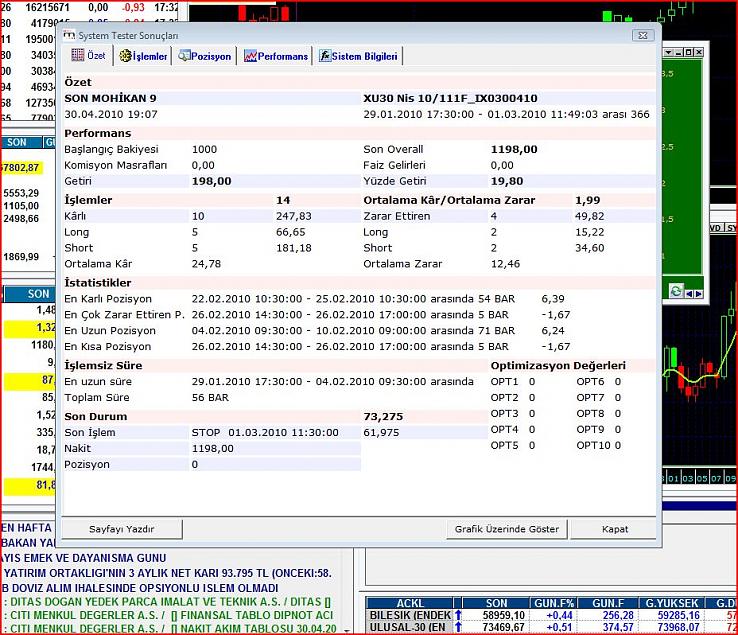Viewport: 738px width, 635px height.
Task: Open the green panel's dropdown arrow
Action: tap(668, 52)
